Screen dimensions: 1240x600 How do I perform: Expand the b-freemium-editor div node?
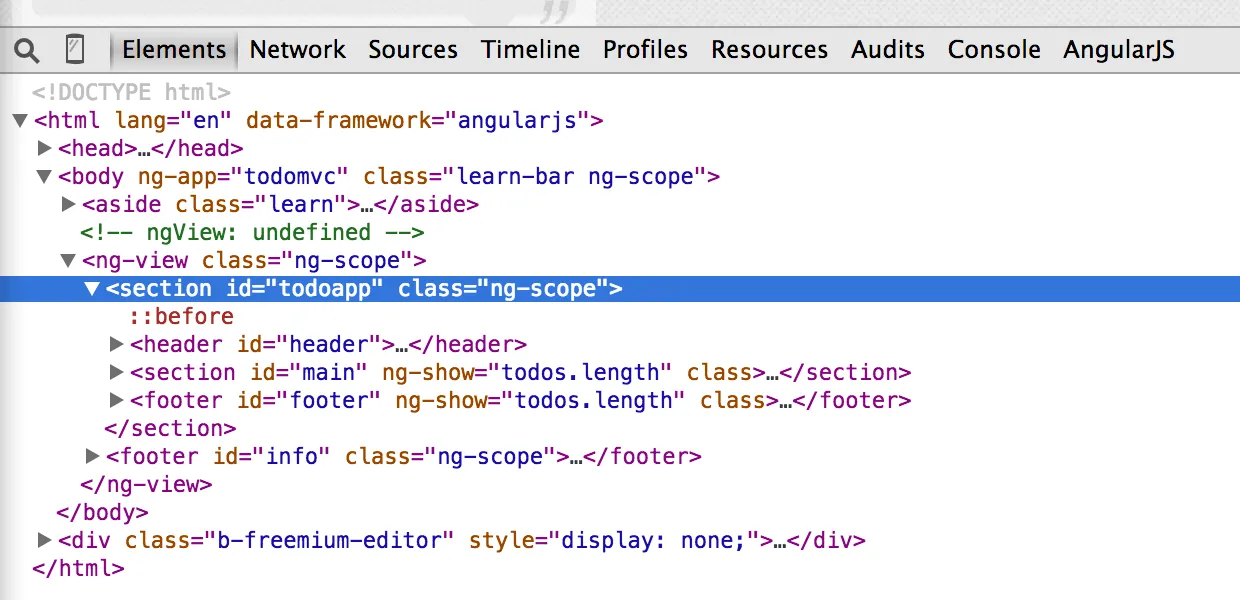click(44, 541)
